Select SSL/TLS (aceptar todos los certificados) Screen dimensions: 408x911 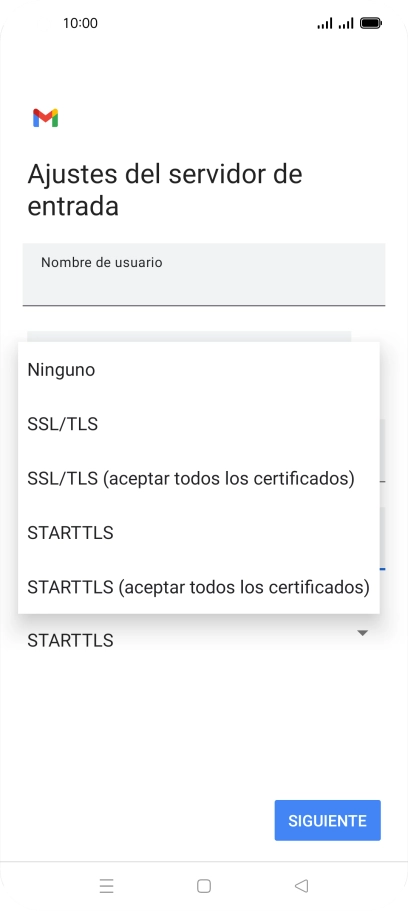pyautogui.click(x=199, y=479)
